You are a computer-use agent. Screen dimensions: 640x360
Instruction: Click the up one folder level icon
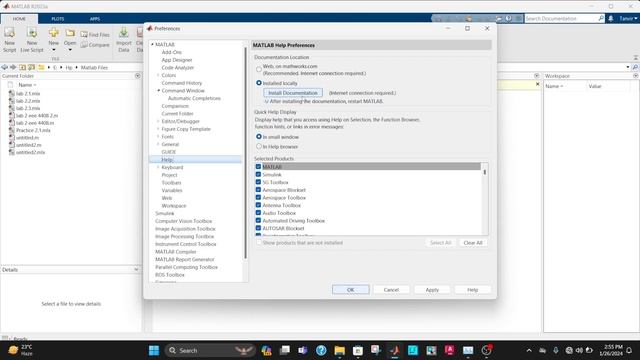(x=22, y=67)
